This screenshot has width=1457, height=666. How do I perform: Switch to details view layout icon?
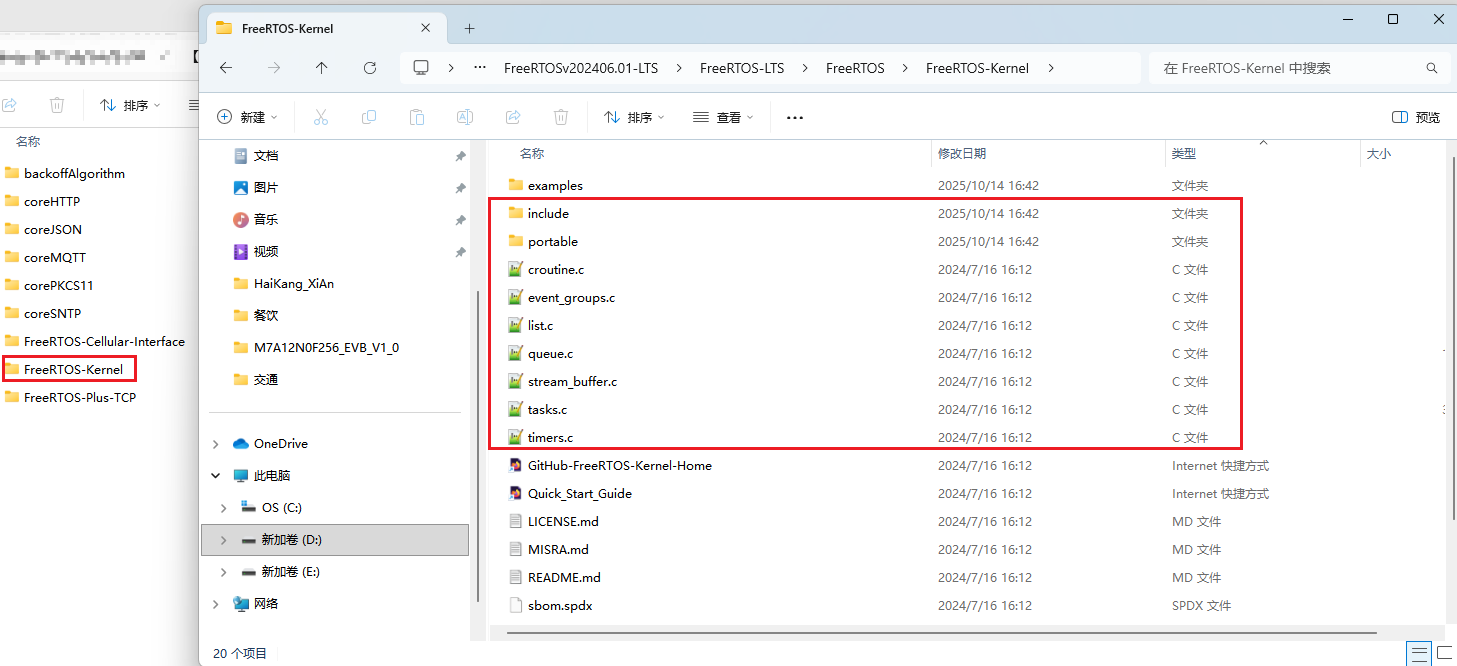[x=1419, y=654]
